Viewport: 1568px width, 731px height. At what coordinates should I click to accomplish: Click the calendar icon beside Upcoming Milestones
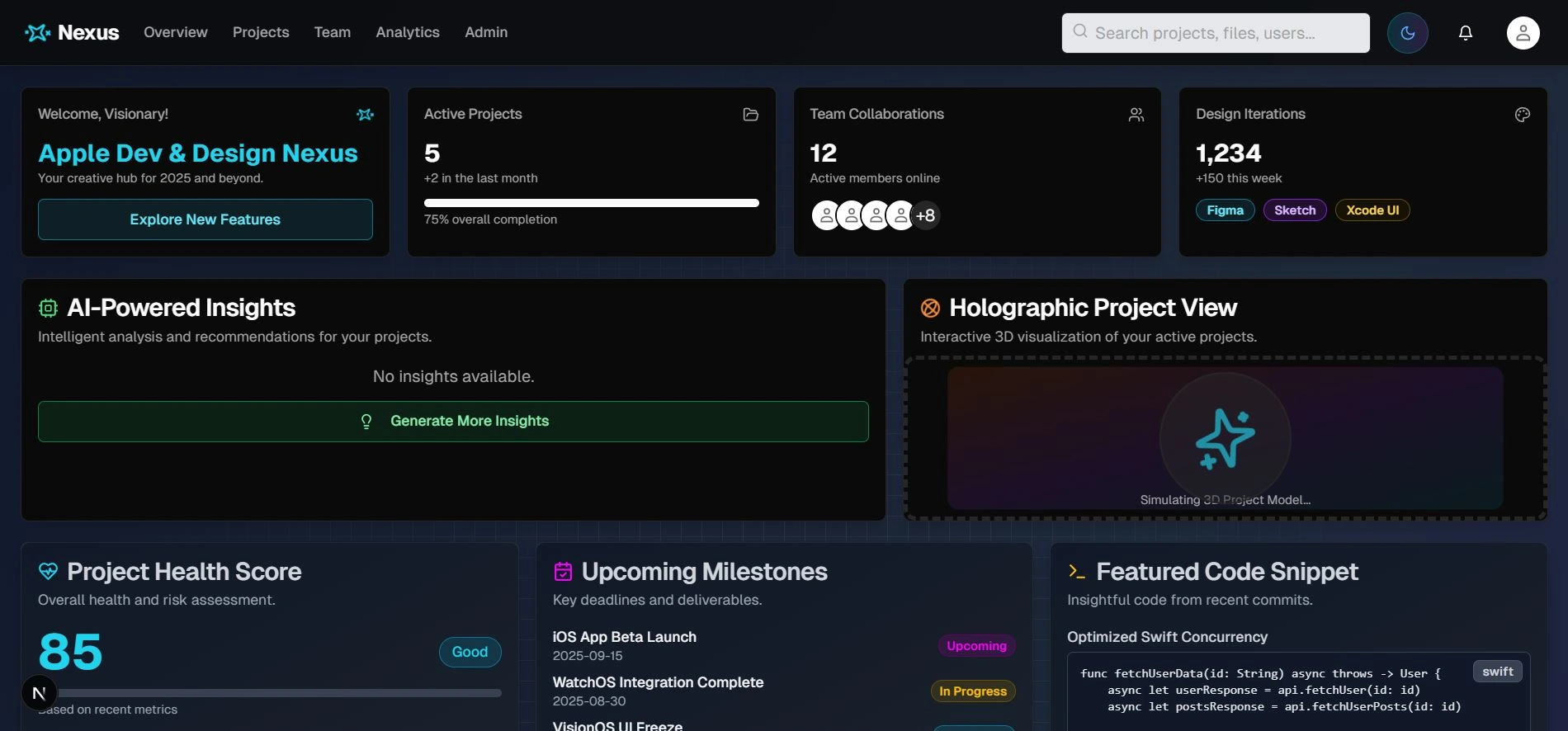[563, 571]
